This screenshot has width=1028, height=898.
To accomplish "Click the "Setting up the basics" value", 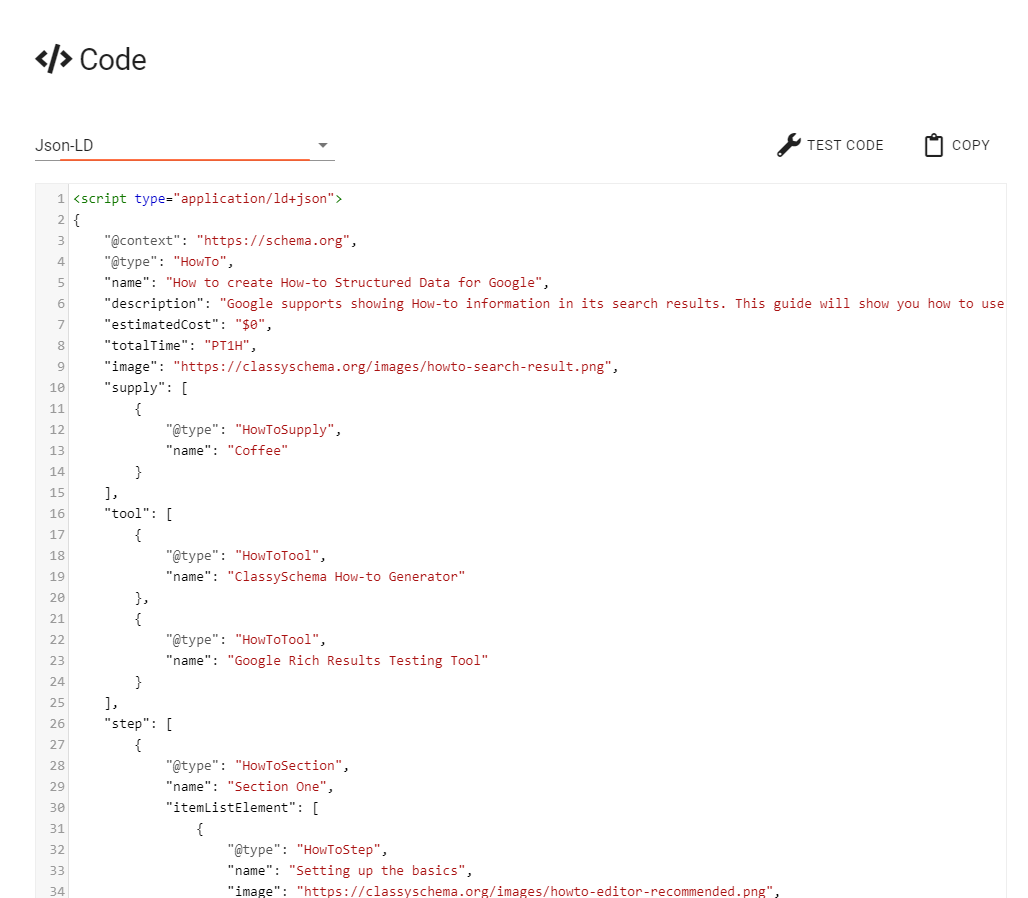I will [377, 870].
